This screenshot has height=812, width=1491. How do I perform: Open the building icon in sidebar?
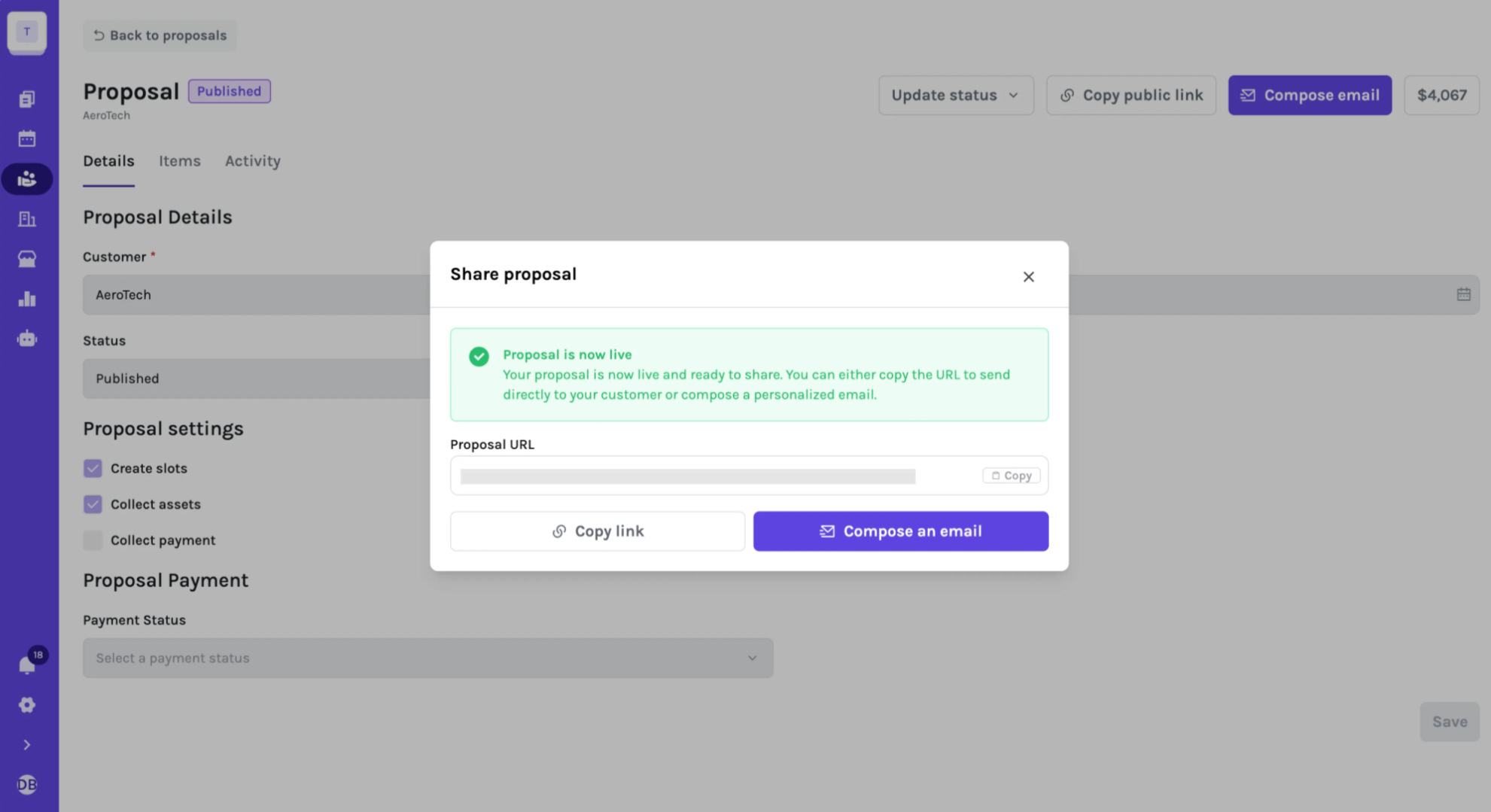[x=27, y=219]
